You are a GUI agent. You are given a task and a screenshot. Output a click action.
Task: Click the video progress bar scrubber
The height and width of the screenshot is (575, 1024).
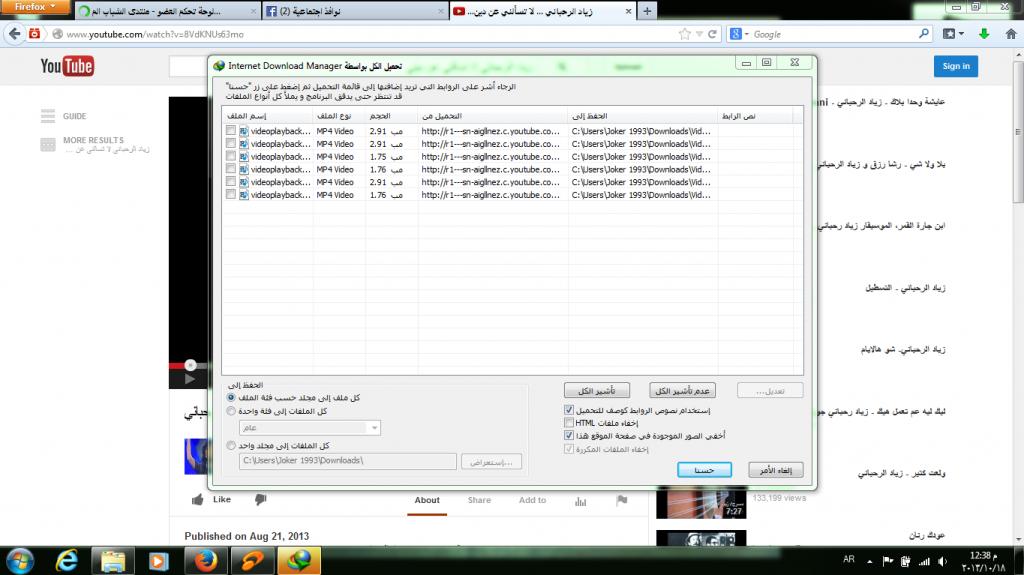[x=190, y=365]
